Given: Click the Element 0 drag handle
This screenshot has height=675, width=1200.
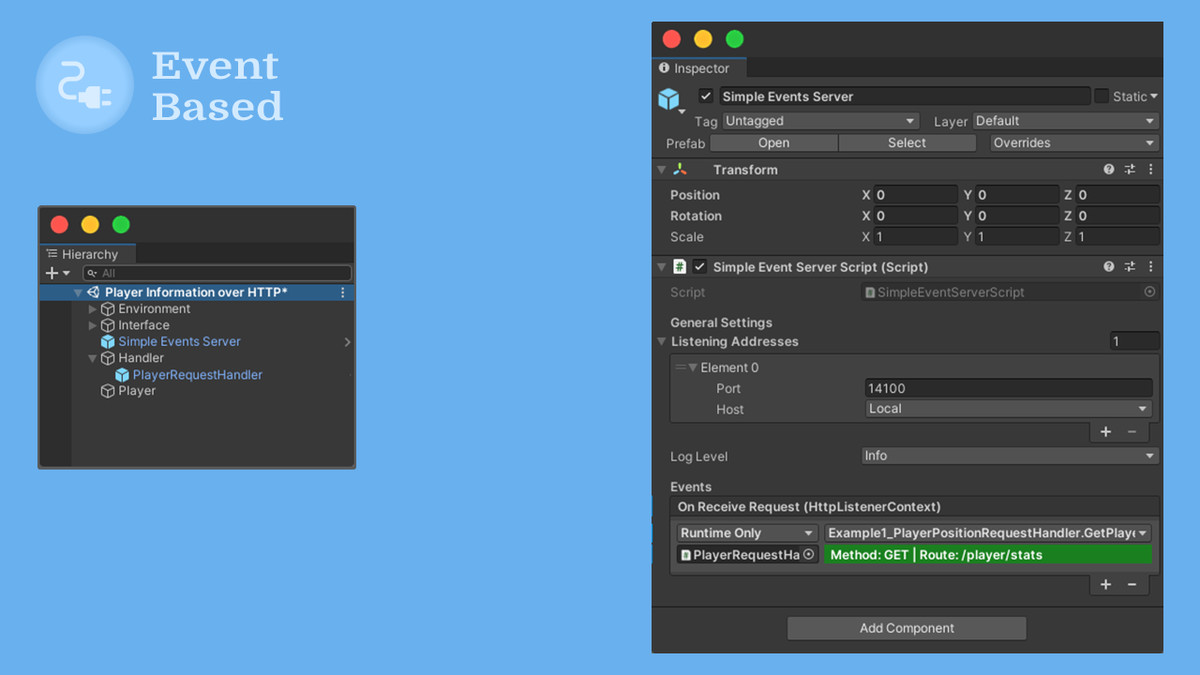Looking at the screenshot, I should (681, 368).
